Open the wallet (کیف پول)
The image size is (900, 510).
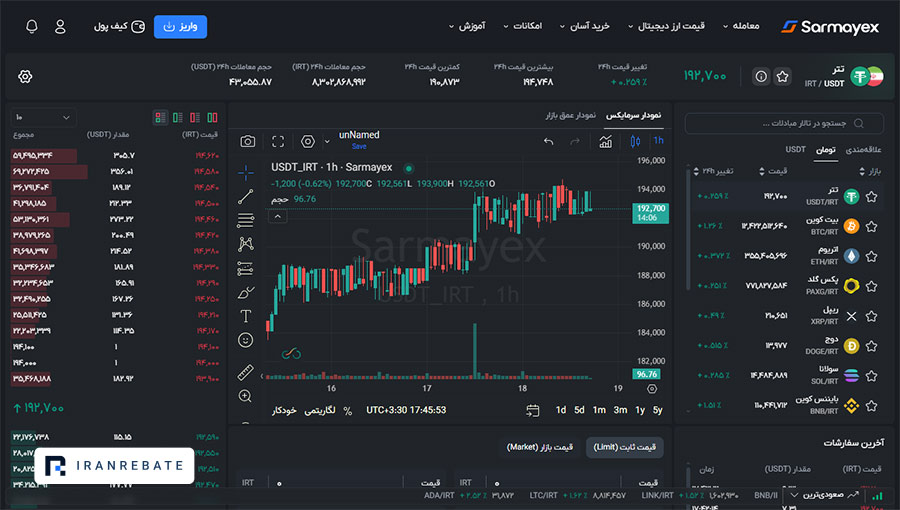[119, 26]
